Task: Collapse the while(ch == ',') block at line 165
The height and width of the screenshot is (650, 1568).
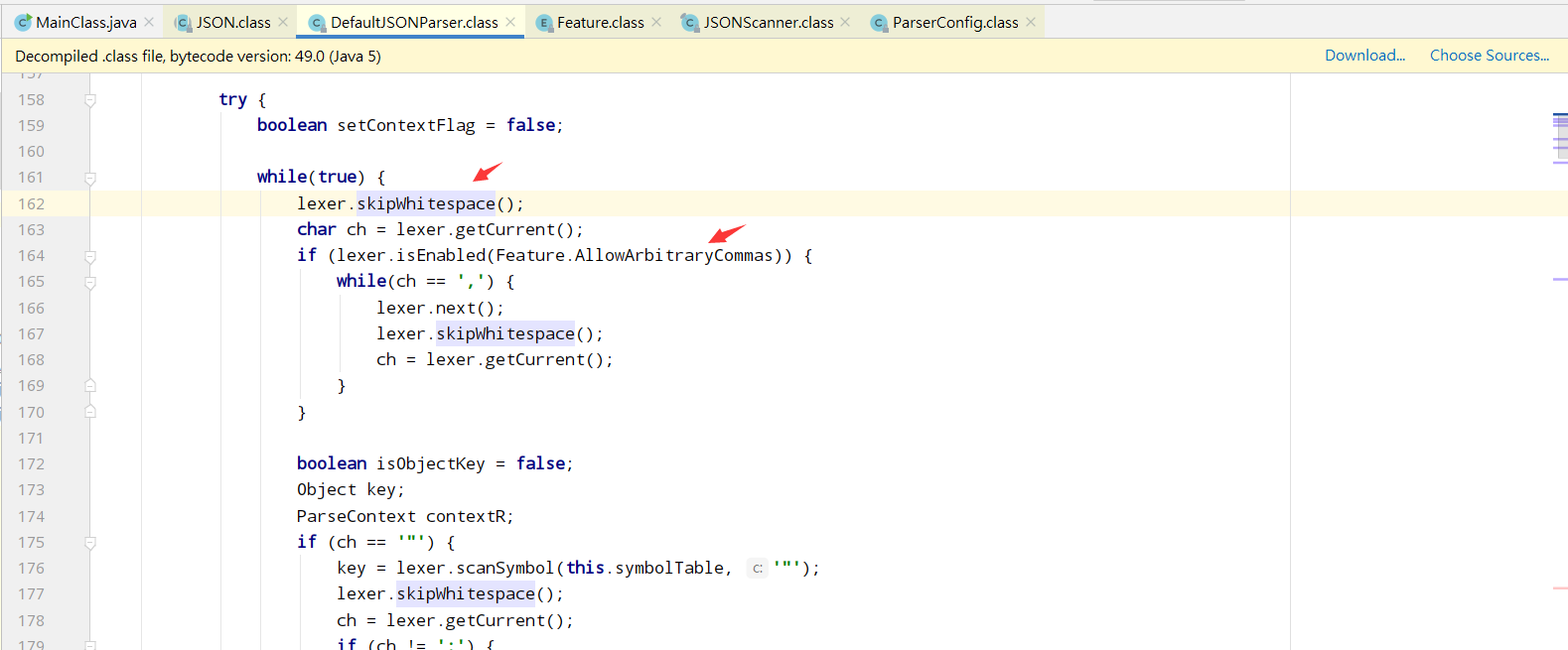Action: pyautogui.click(x=90, y=283)
